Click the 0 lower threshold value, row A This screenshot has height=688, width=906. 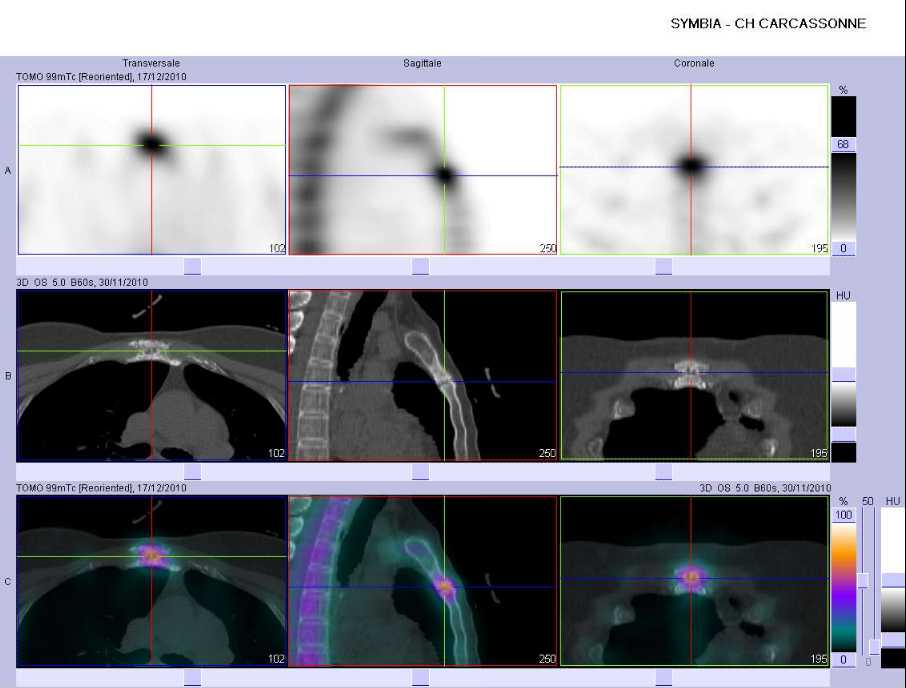point(843,248)
